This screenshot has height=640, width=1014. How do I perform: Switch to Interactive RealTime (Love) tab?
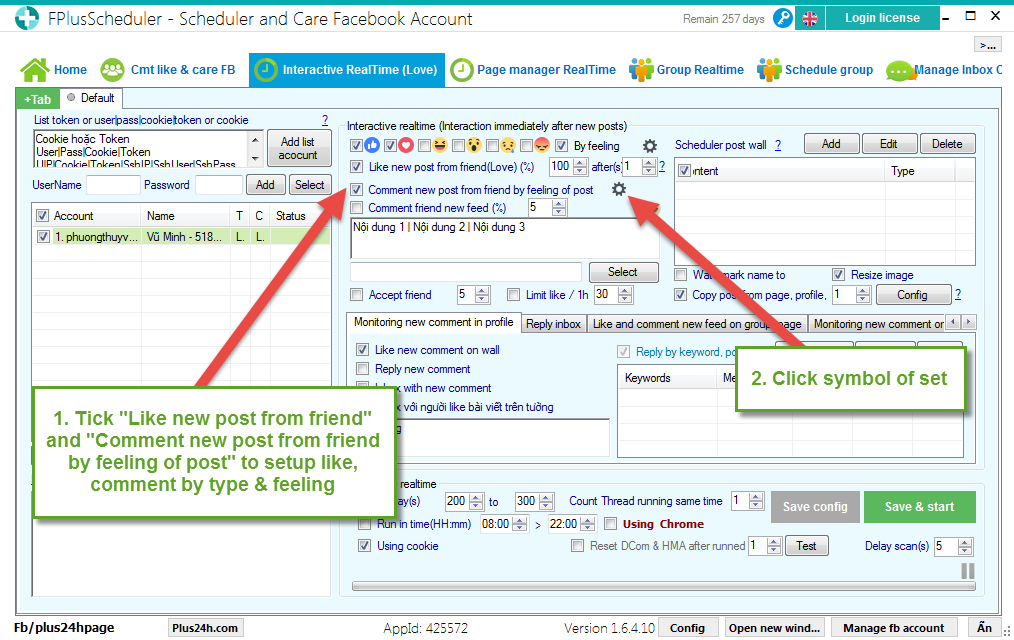coord(347,70)
